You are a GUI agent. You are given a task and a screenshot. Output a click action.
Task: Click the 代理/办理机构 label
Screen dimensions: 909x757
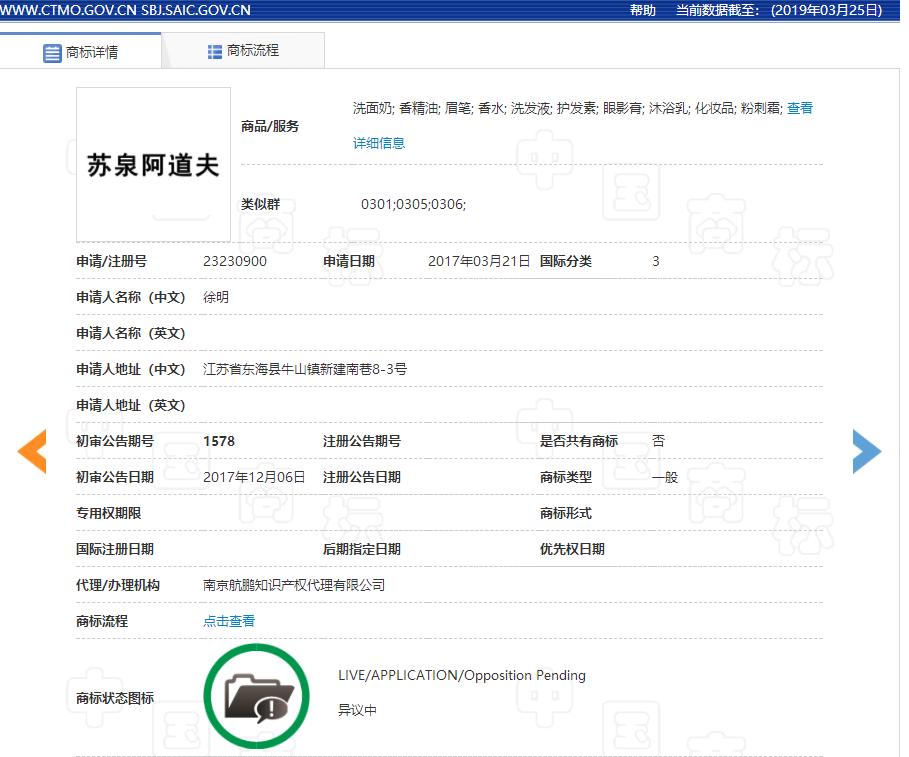coord(118,585)
